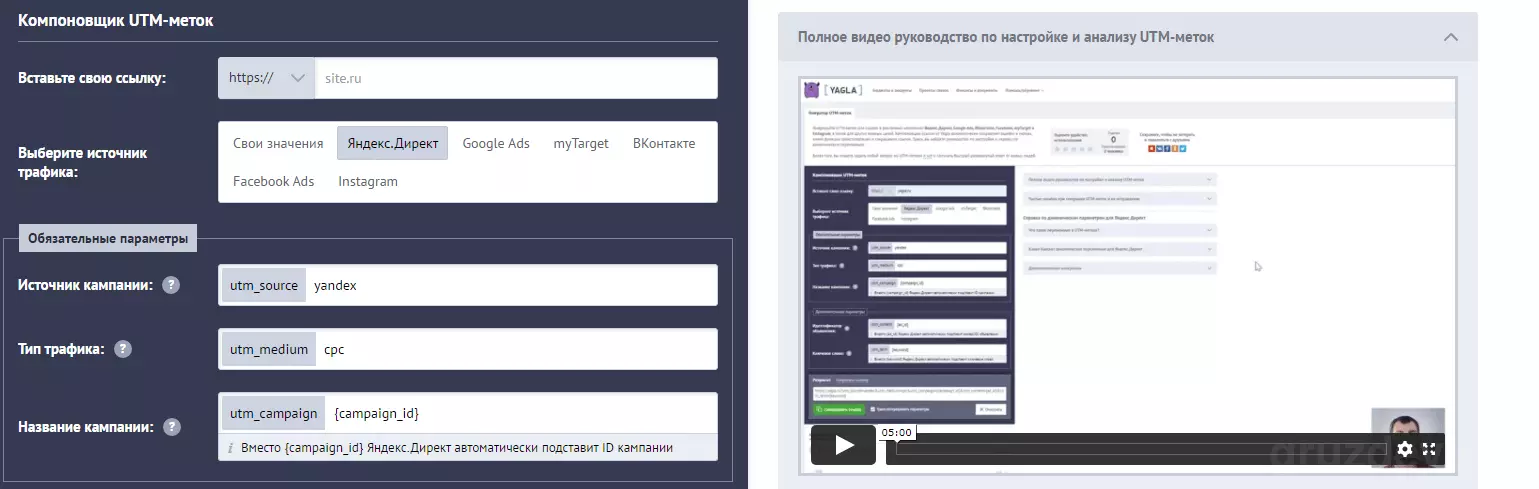This screenshot has width=1539, height=489.
Task: Pick ВКонтакте as traffic source
Action: 664,143
